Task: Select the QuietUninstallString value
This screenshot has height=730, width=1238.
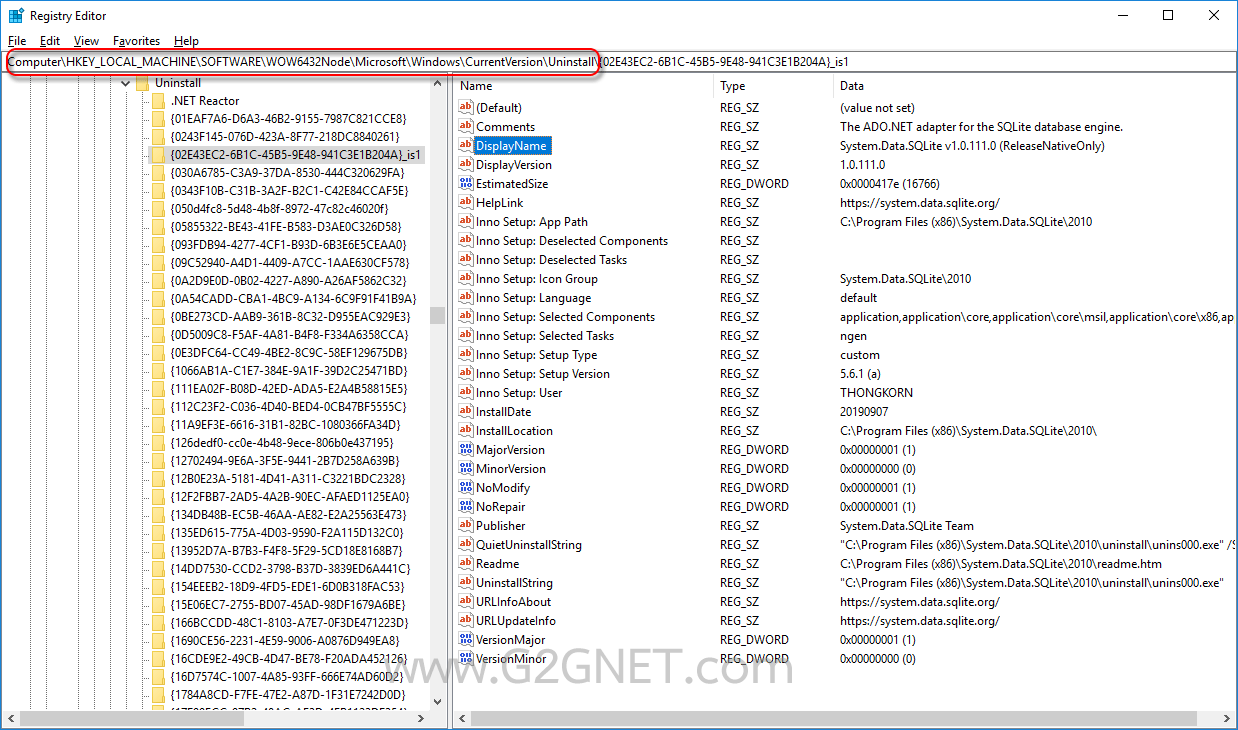Action: tap(529, 544)
